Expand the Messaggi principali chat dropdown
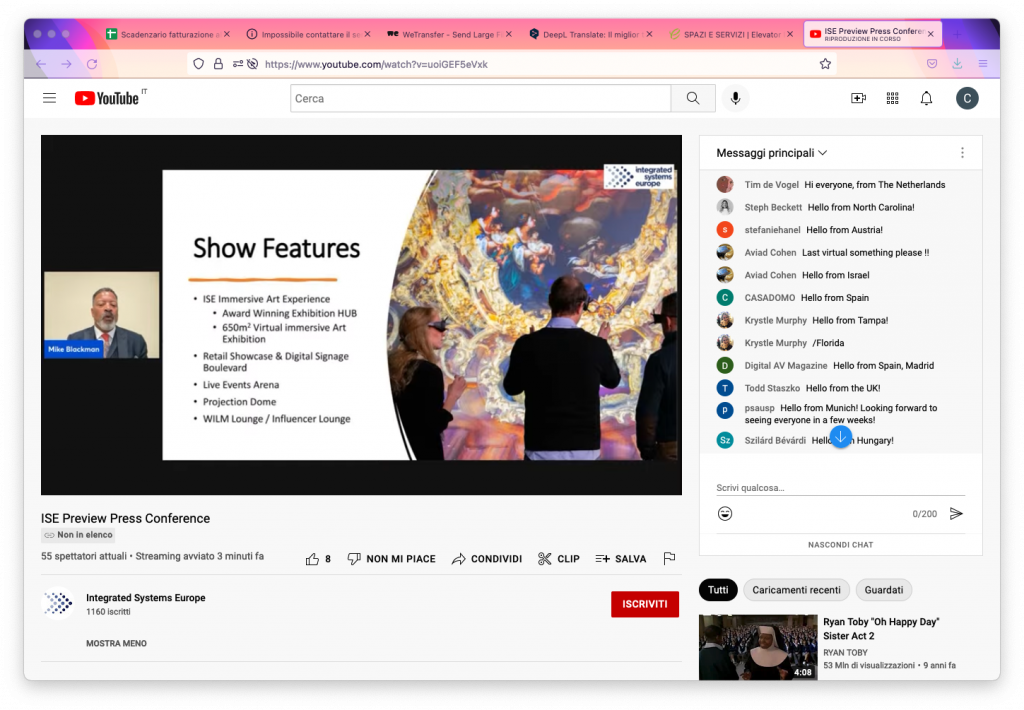The image size is (1024, 710). [771, 153]
